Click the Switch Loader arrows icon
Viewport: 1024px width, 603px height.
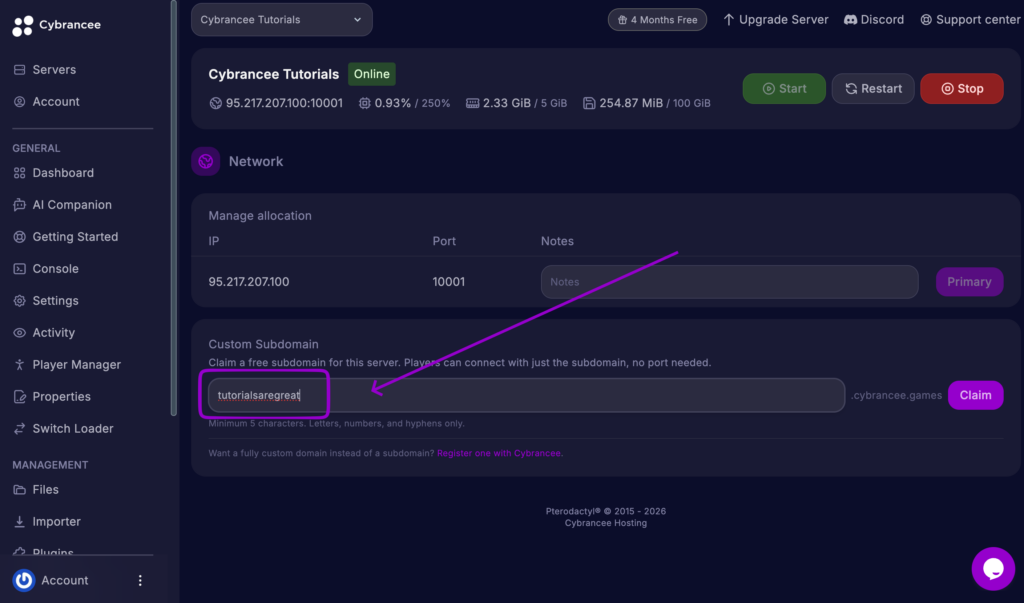20,429
